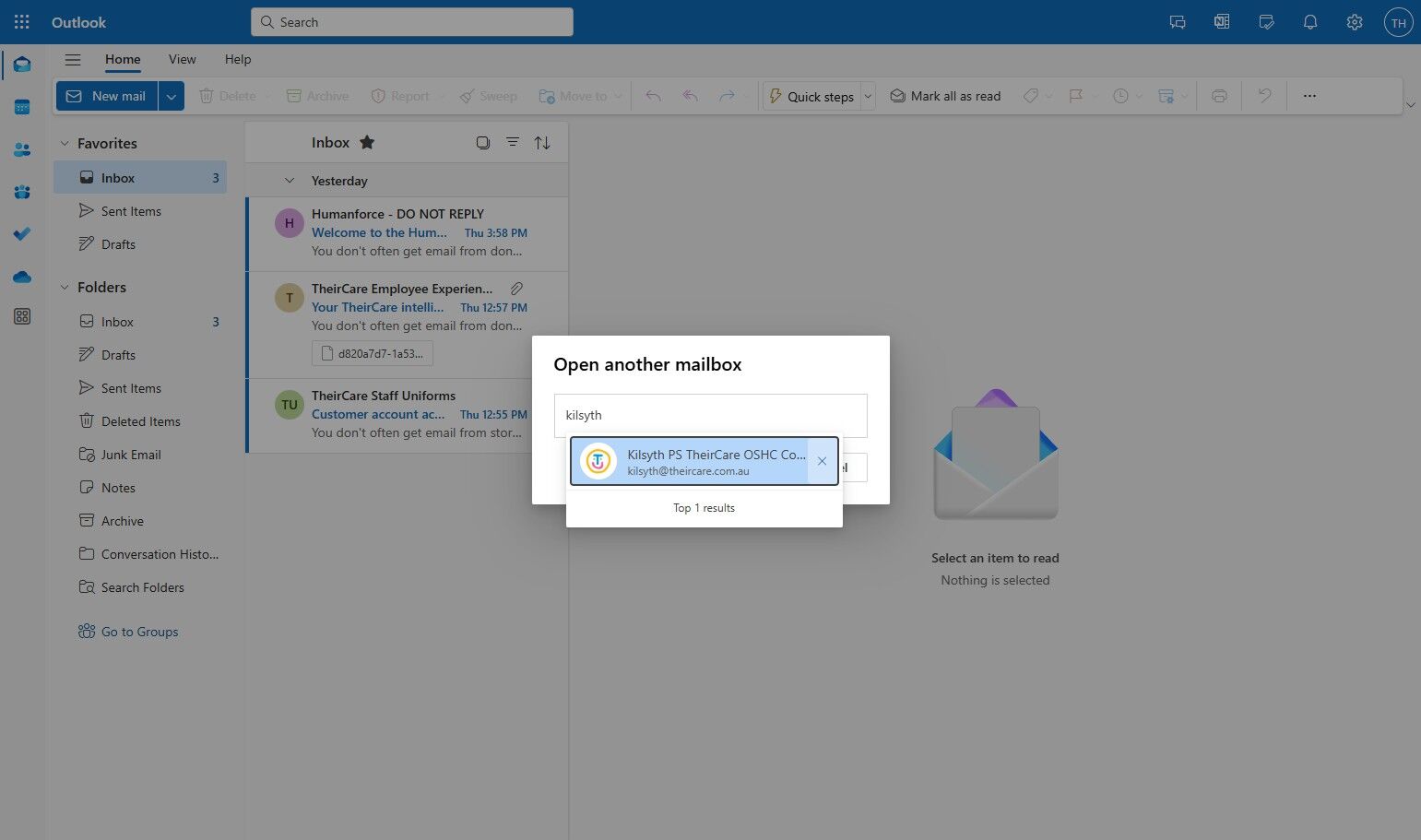This screenshot has height=840, width=1421.
Task: Click the Reply arrow icon in toolbar
Action: (653, 96)
